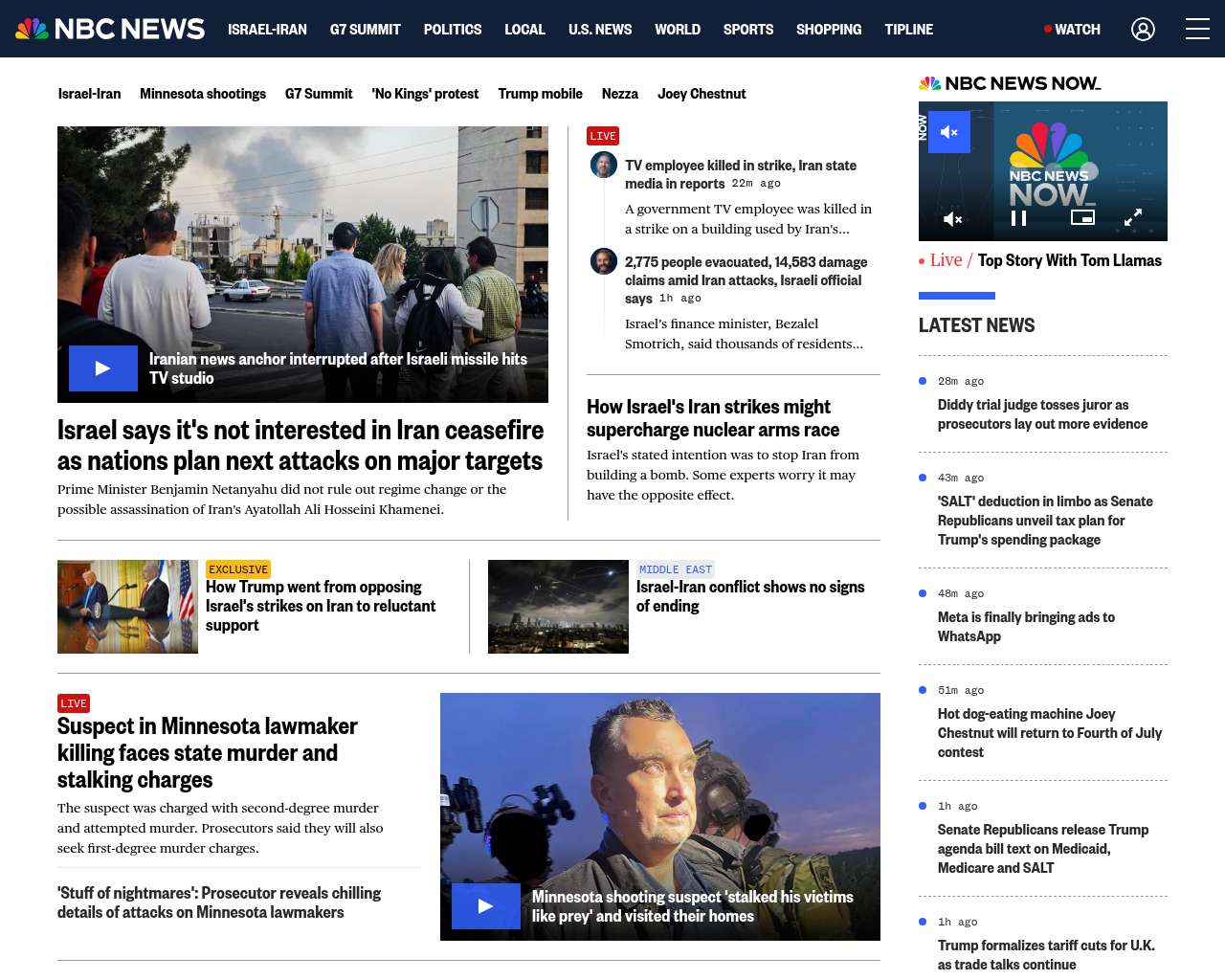The image size is (1225, 980).
Task: Open Israel not interested in ceasefire headline
Action: [301, 445]
